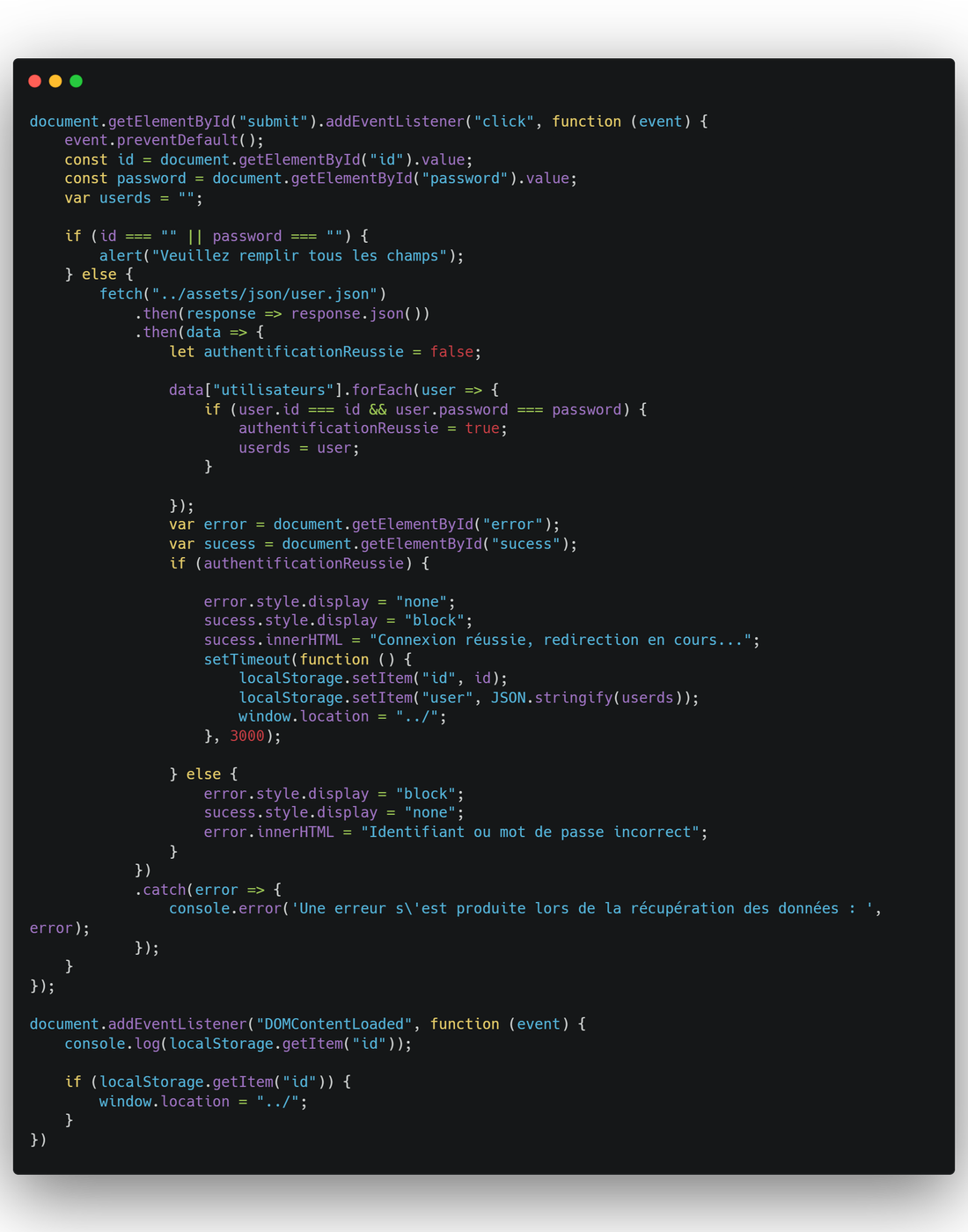Click the green maximize window dot
Screen dimensions: 968x1232
point(77,81)
